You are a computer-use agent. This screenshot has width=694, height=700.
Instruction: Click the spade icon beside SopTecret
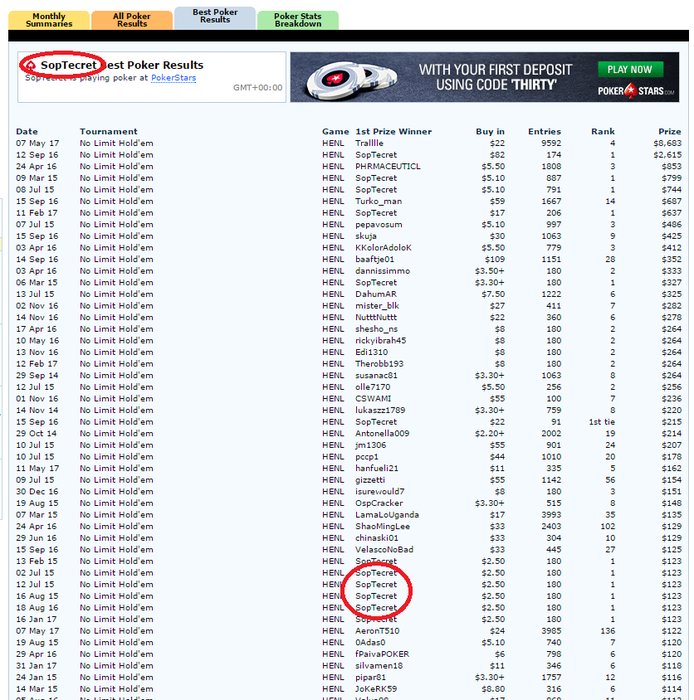30,66
